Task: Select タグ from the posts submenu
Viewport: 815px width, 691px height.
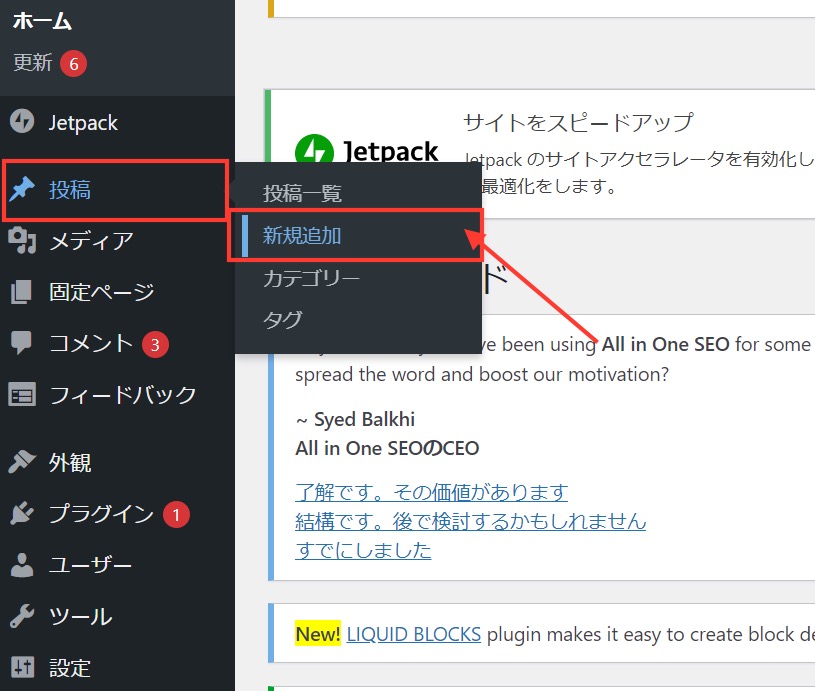Action: pyautogui.click(x=282, y=320)
